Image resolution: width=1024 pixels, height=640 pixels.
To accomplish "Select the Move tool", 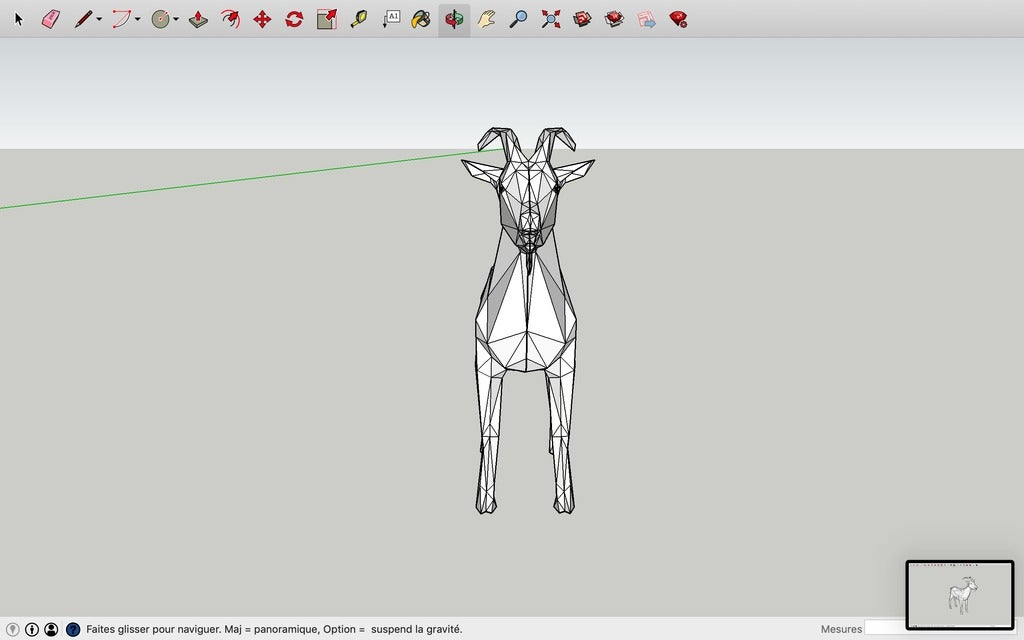I will coord(261,18).
